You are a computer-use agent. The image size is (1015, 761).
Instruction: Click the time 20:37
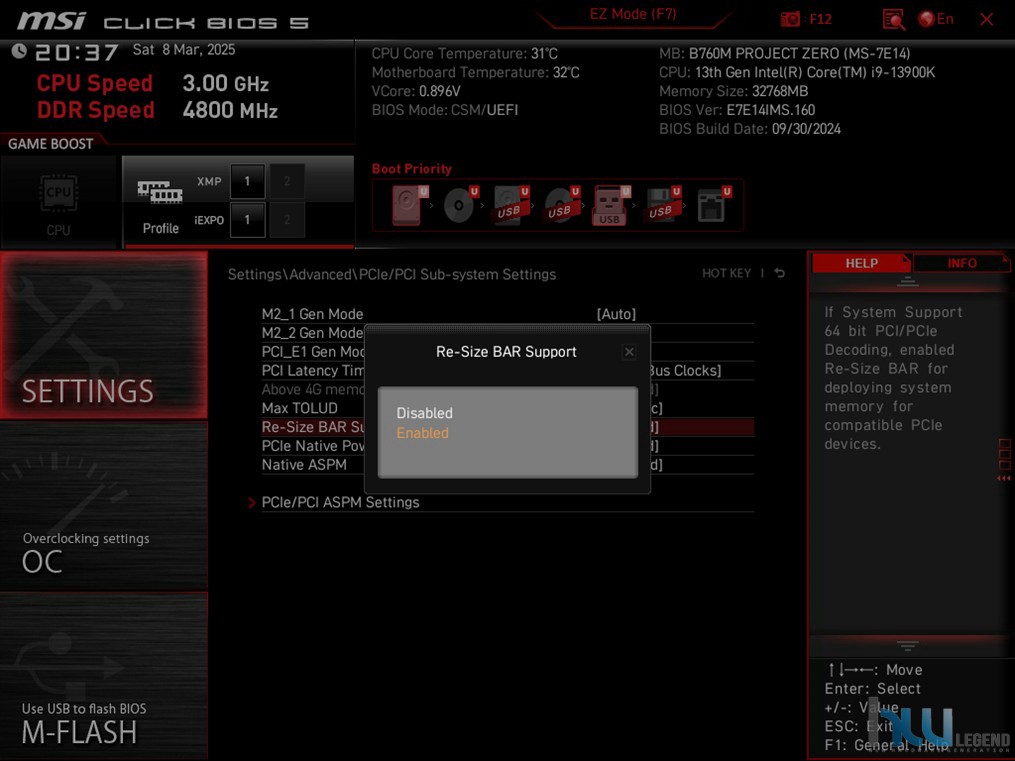[76, 52]
